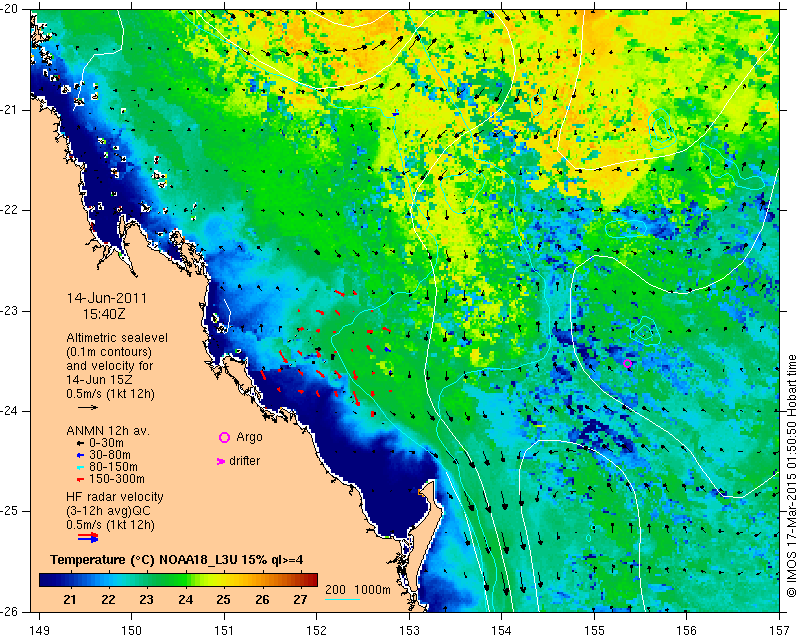Click the "30-80m" depth label
800x640 pixels.
[x=110, y=455]
